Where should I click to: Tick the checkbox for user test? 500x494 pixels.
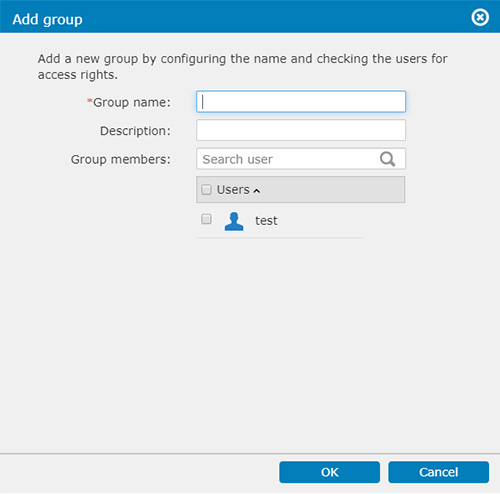point(206,219)
